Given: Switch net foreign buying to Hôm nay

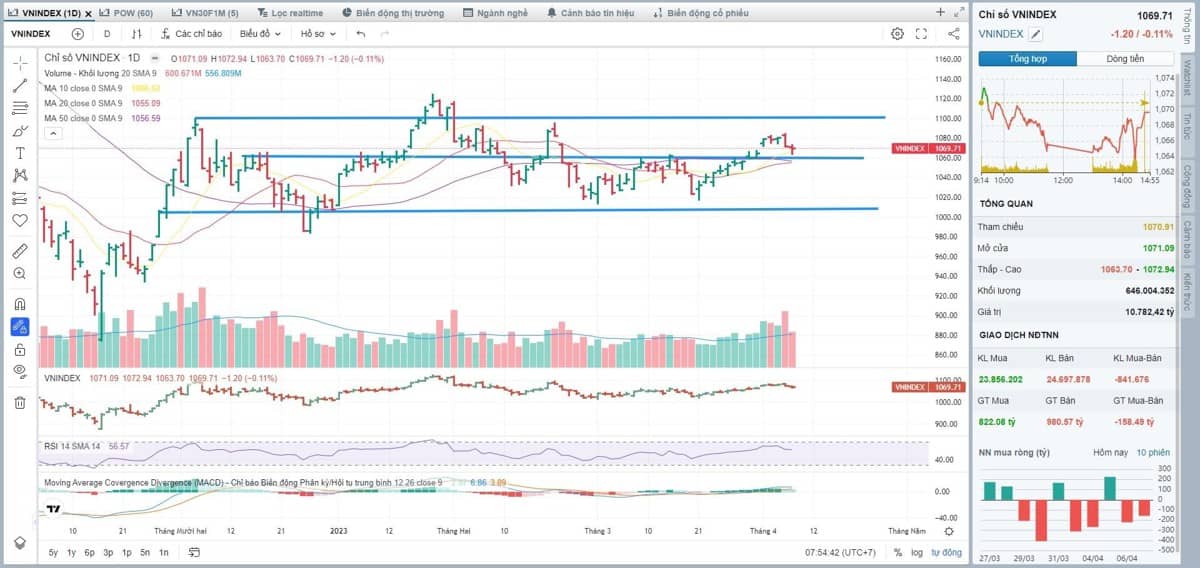Looking at the screenshot, I should tap(1110, 453).
